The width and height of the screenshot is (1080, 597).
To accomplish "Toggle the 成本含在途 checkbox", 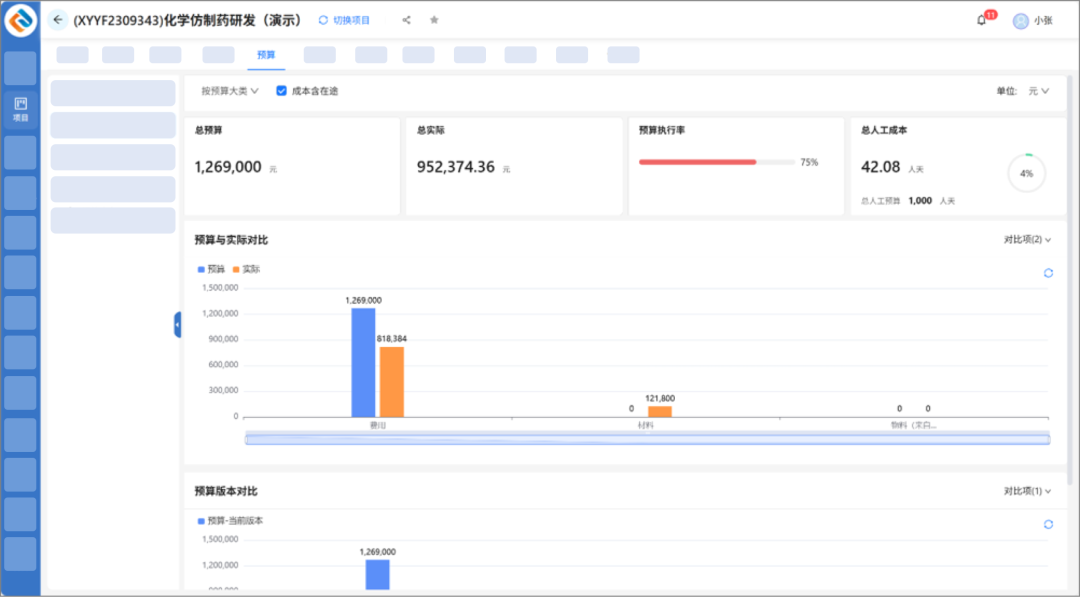I will click(281, 91).
